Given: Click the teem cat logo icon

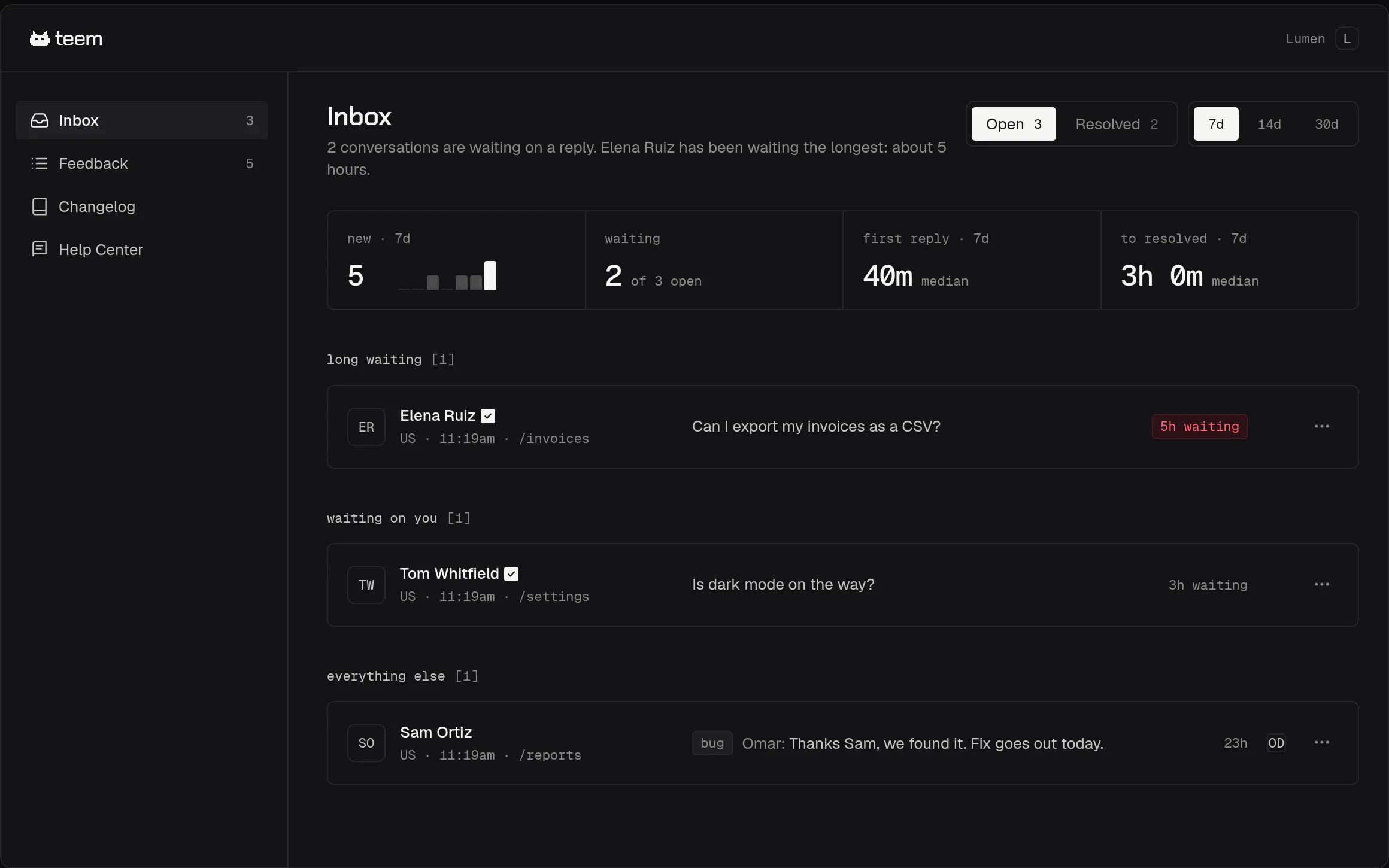Looking at the screenshot, I should click(40, 39).
